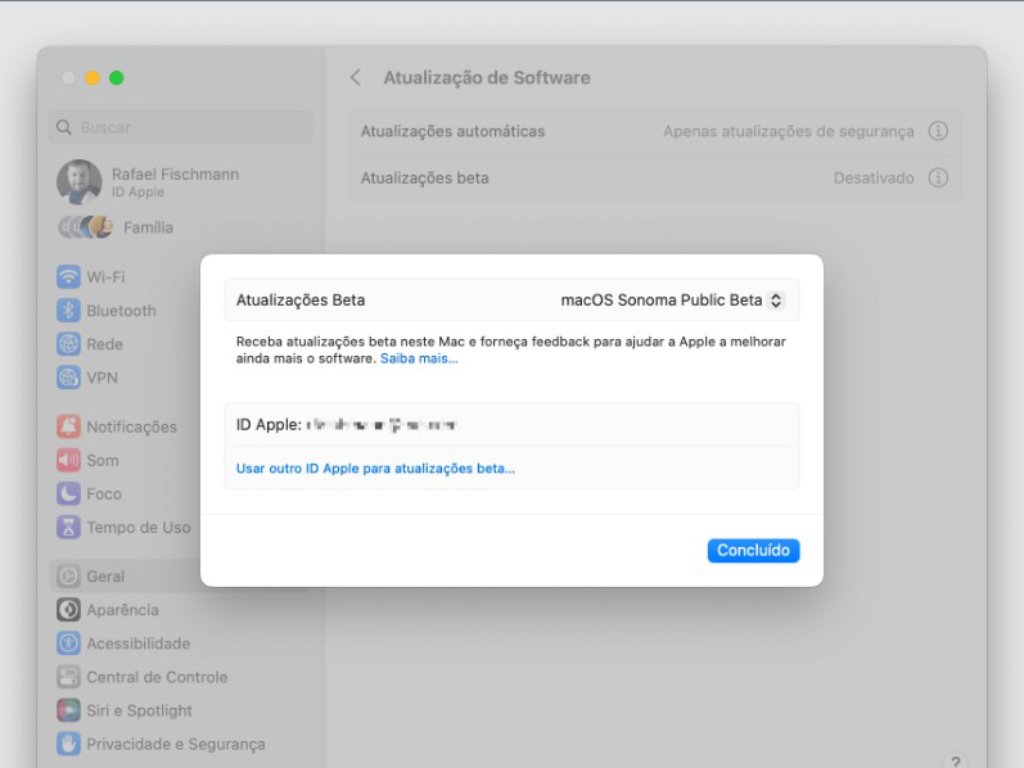Screen dimensions: 1024x768
Task: Select the Wi-Fi sidebar icon
Action: click(x=69, y=277)
